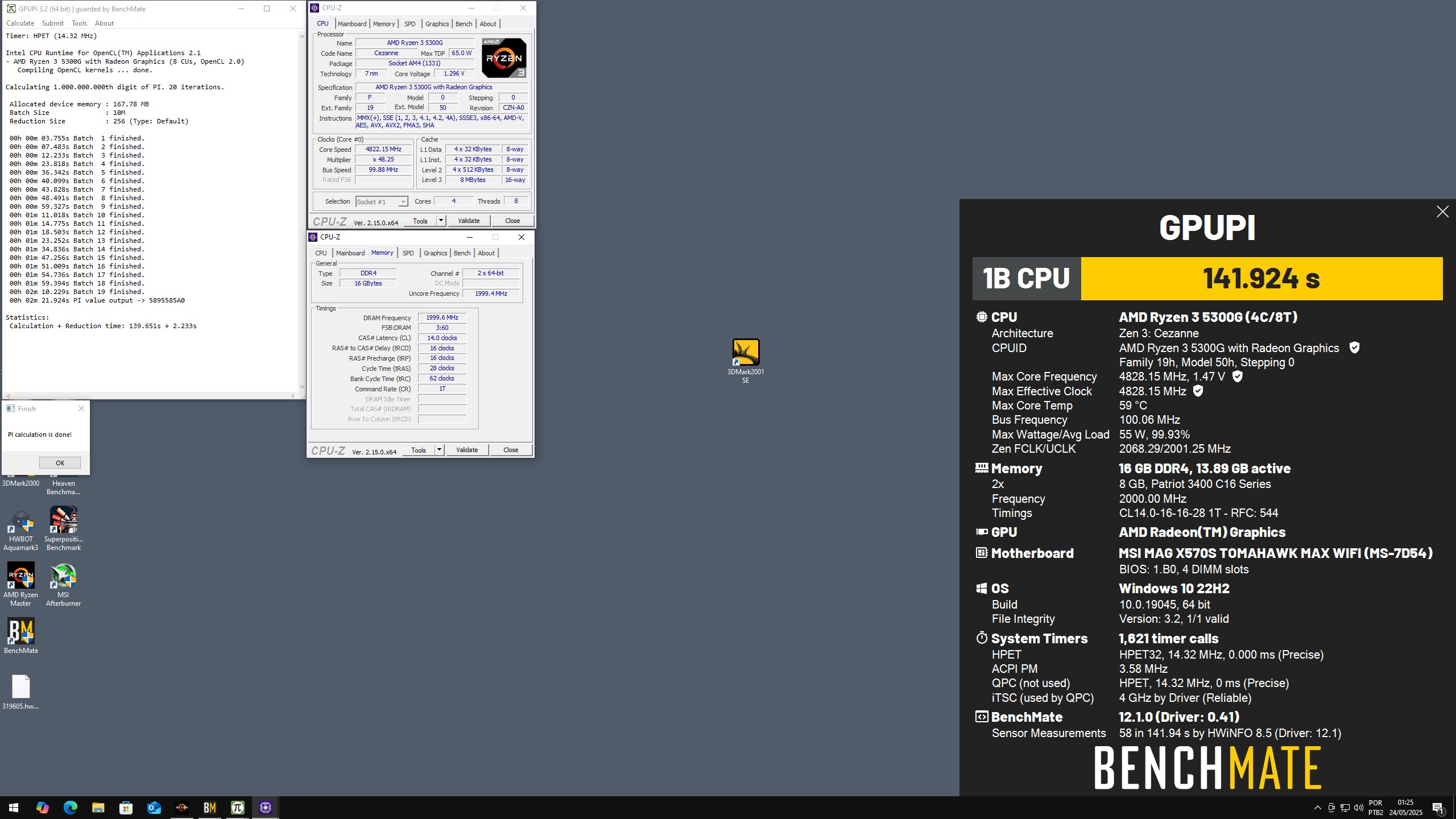Select the 319605.hw... file on desktop
Image resolution: width=1456 pixels, height=819 pixels.
click(21, 692)
